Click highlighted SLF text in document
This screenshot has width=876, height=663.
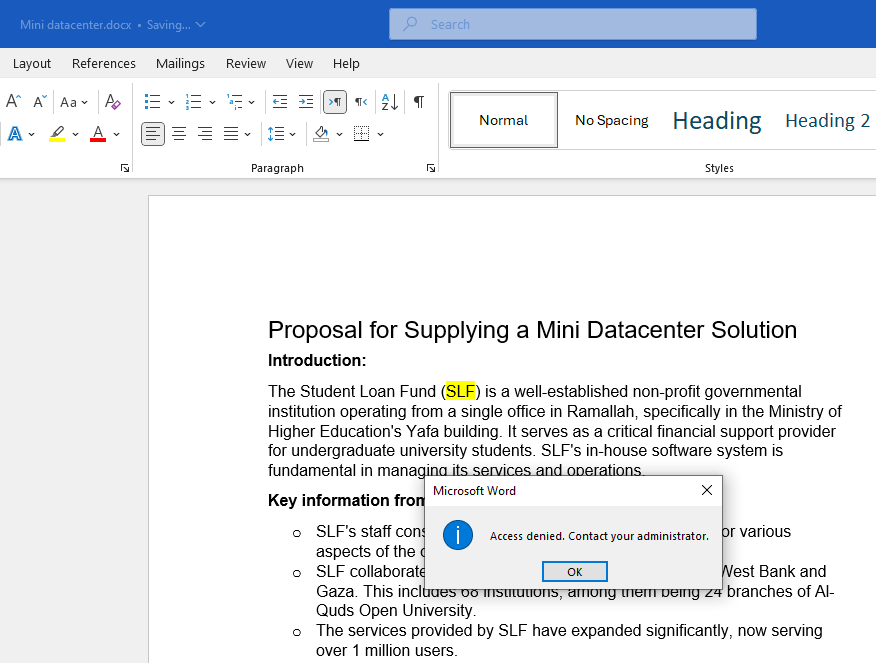coord(460,391)
